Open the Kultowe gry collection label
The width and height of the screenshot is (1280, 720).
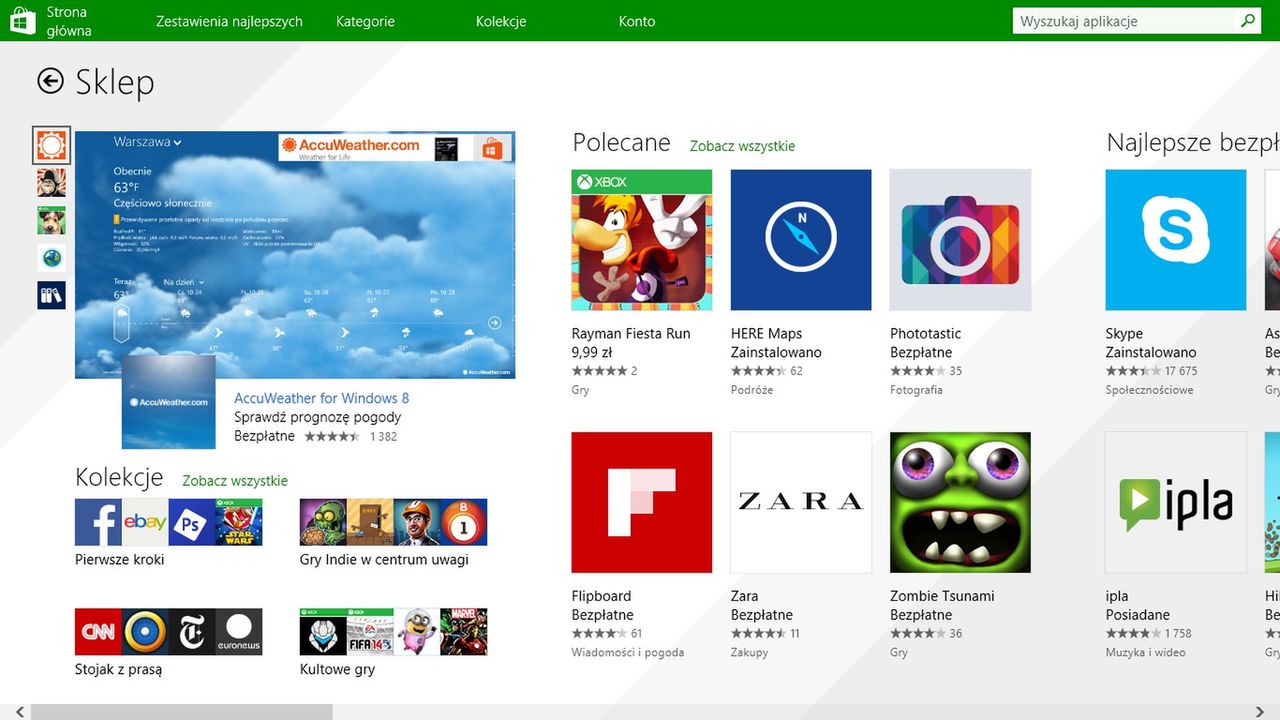tap(337, 670)
